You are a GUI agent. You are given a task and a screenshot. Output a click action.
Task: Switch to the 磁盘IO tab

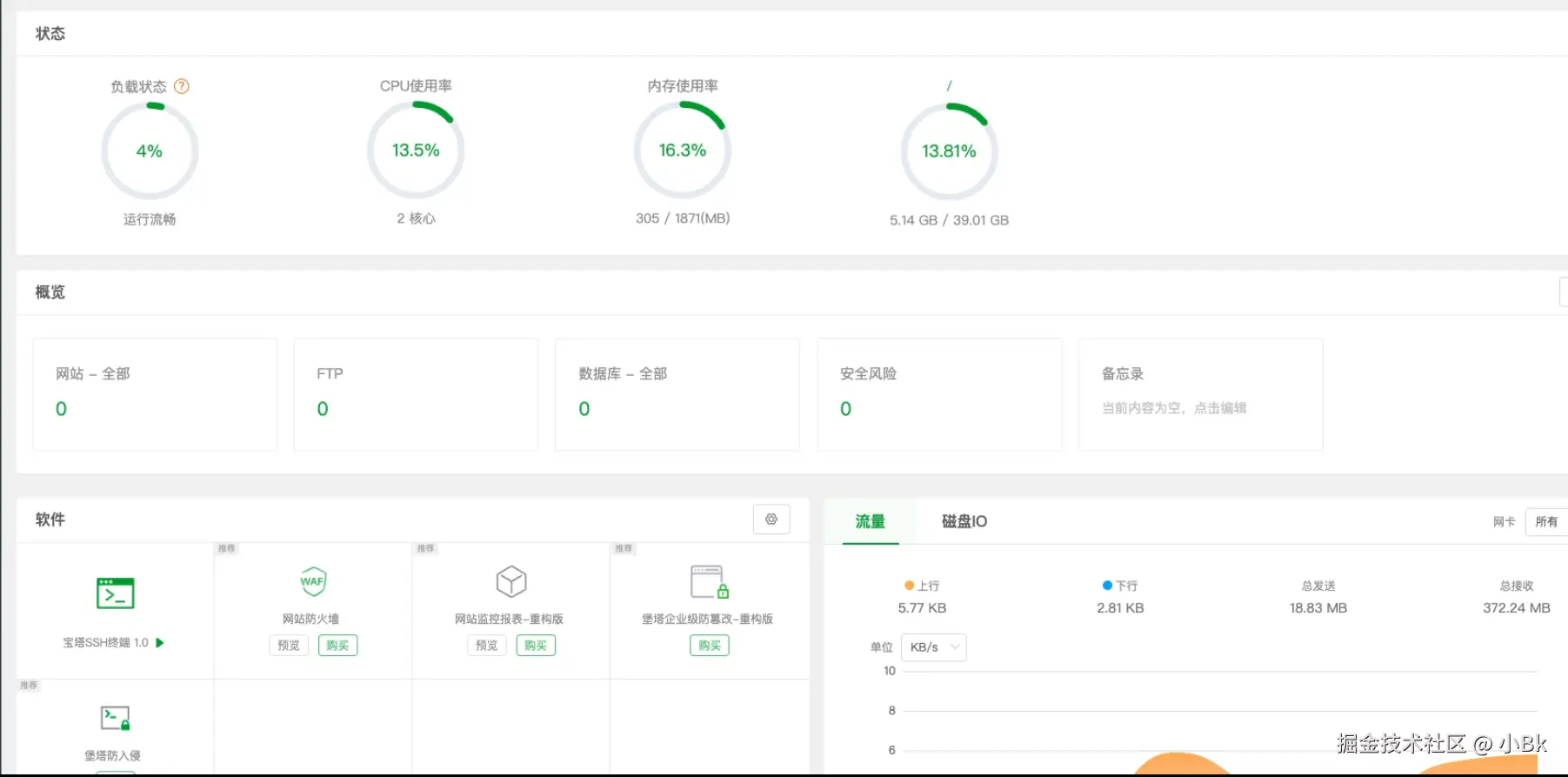(964, 521)
